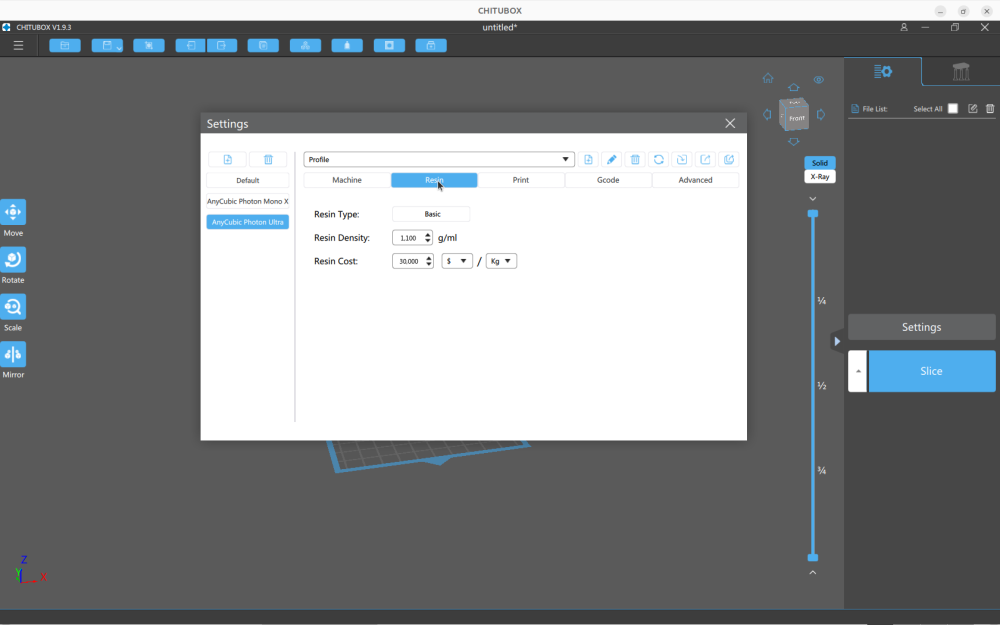Screen dimensions: 1000x625
Task: Click the undo toolbar icon
Action: click(x=191, y=45)
